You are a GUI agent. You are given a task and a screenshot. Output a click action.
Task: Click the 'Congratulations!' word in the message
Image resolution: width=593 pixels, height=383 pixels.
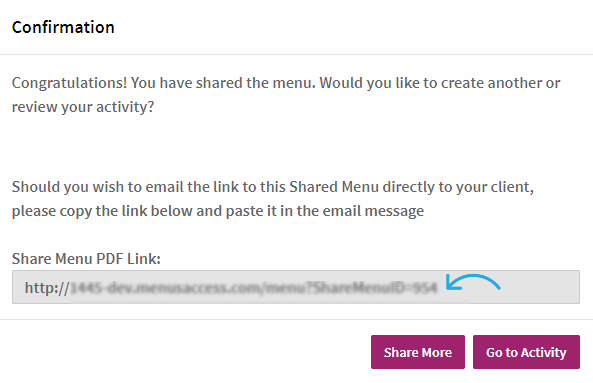69,83
